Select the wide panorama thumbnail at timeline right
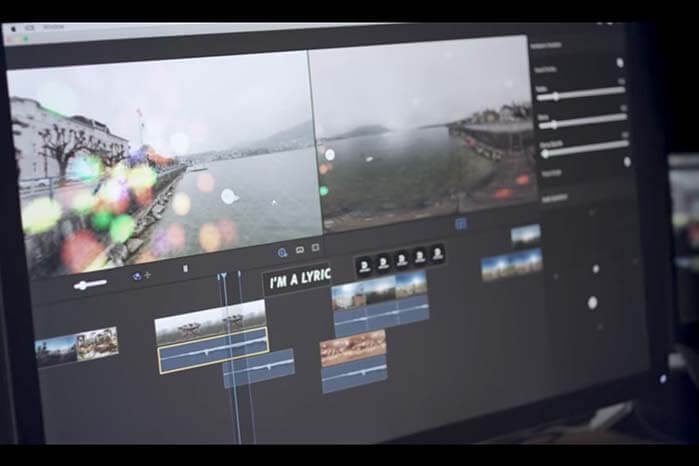Viewport: 699px width, 466px height. [x=512, y=264]
